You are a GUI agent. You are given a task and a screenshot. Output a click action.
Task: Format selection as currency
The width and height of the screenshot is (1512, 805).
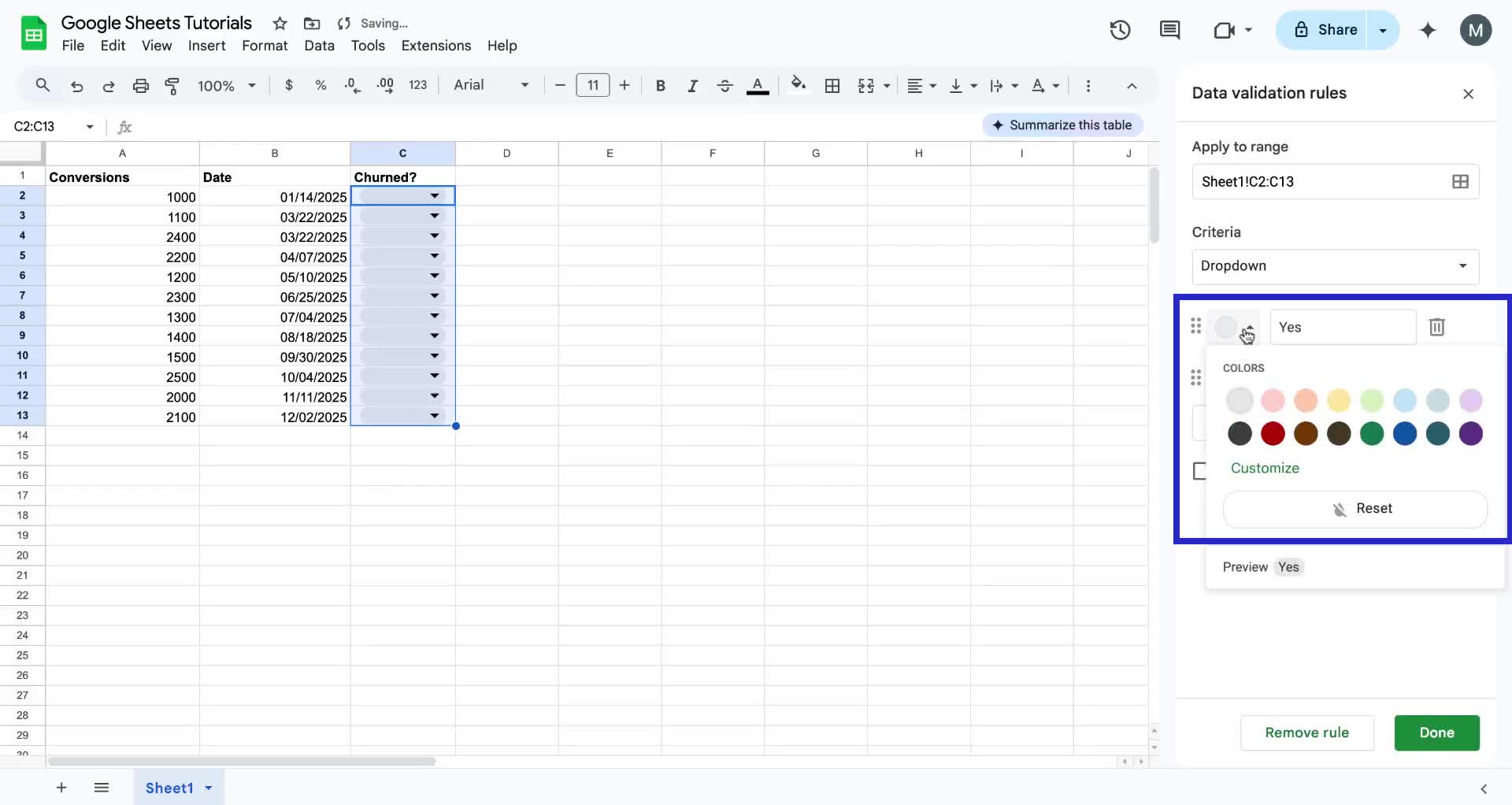tap(288, 86)
